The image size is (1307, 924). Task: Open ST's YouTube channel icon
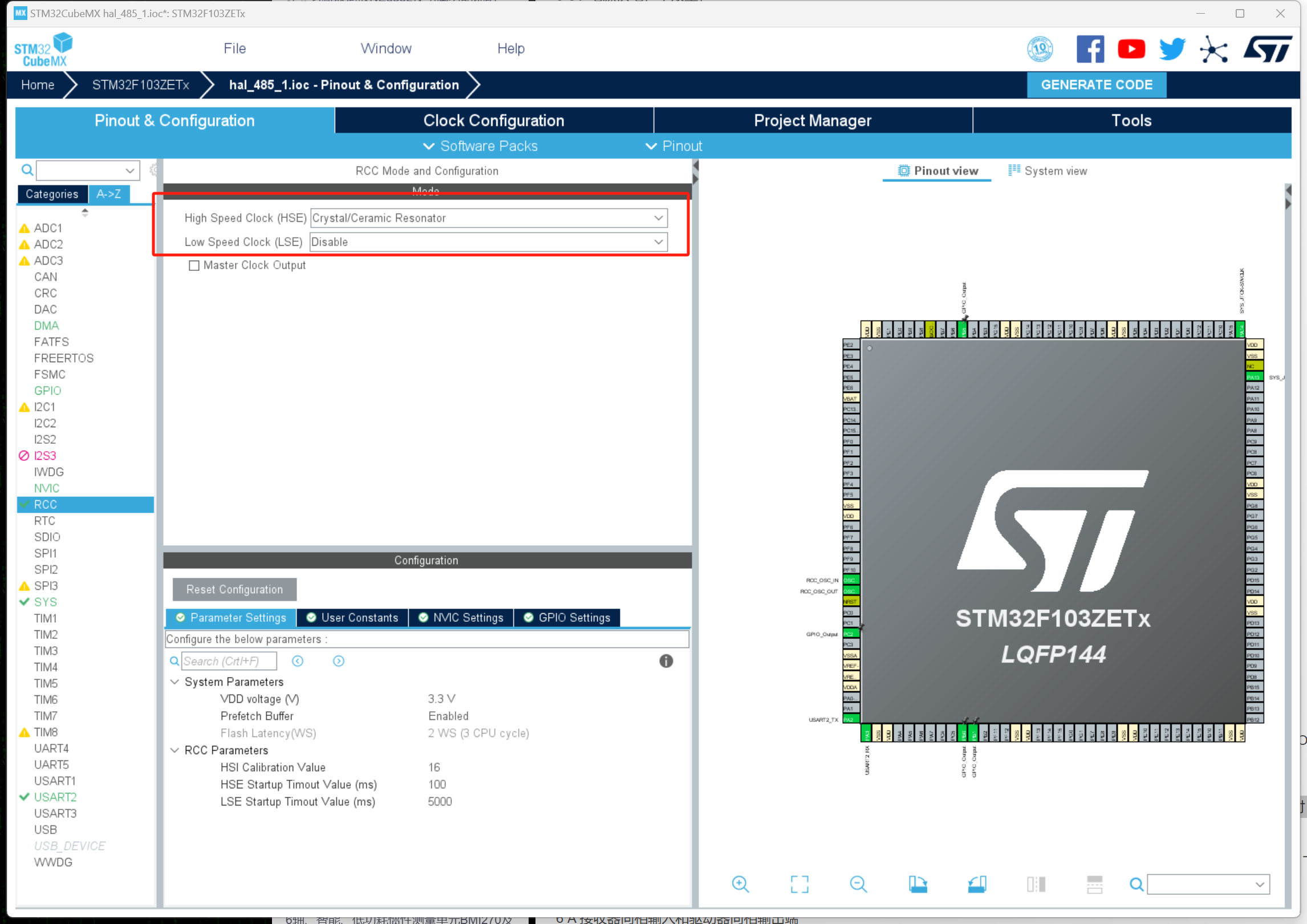[x=1131, y=49]
